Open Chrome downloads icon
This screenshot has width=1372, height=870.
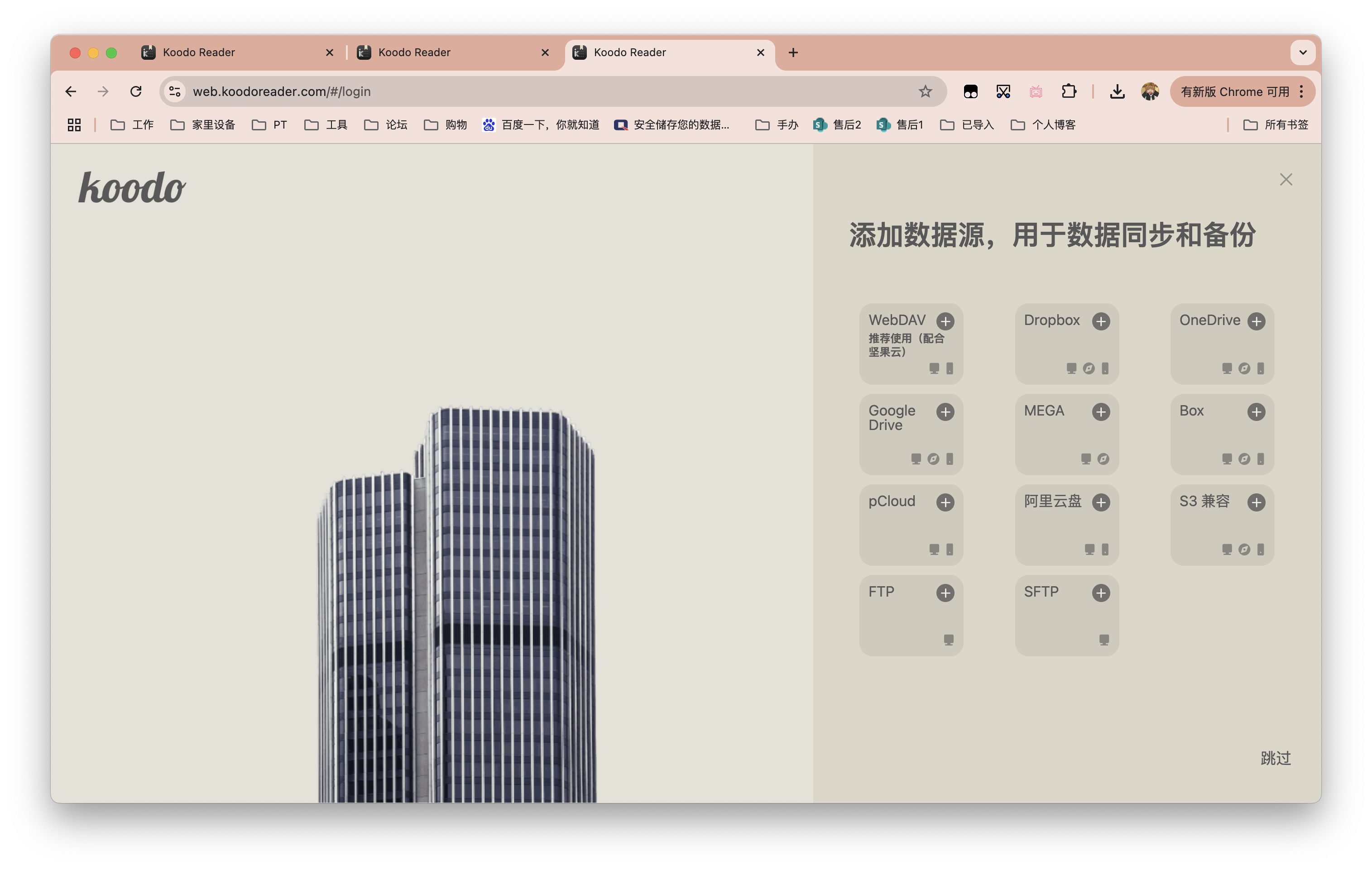(1118, 91)
